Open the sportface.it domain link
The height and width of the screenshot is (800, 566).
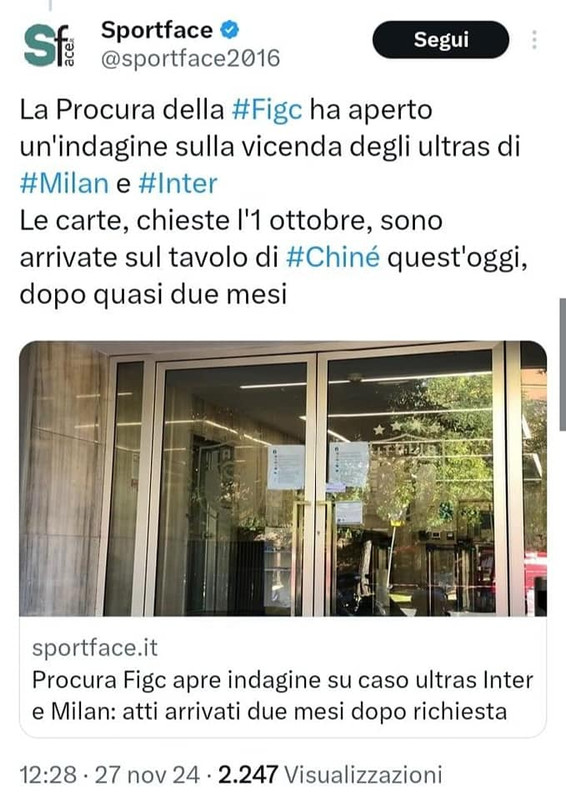tap(95, 648)
